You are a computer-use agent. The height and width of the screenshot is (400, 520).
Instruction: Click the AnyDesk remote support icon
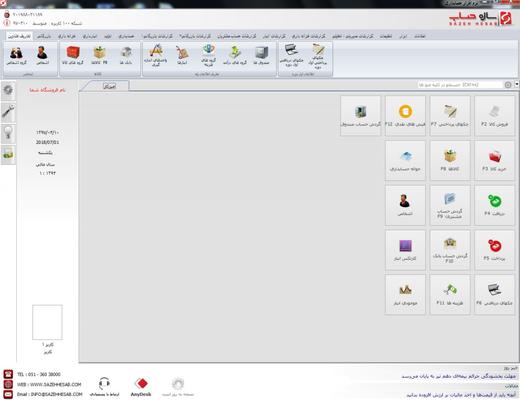141,387
